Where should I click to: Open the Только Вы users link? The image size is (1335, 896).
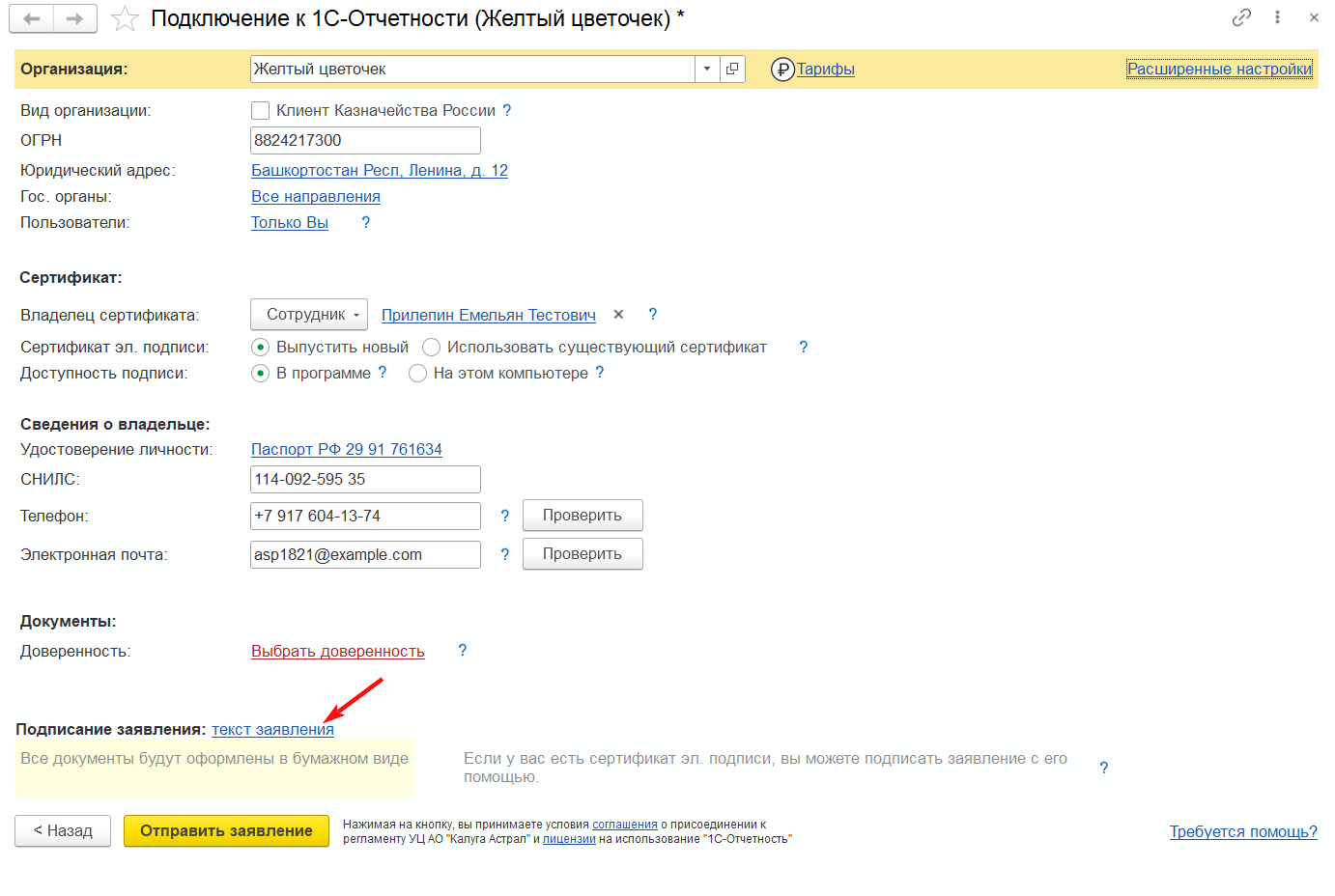[290, 222]
